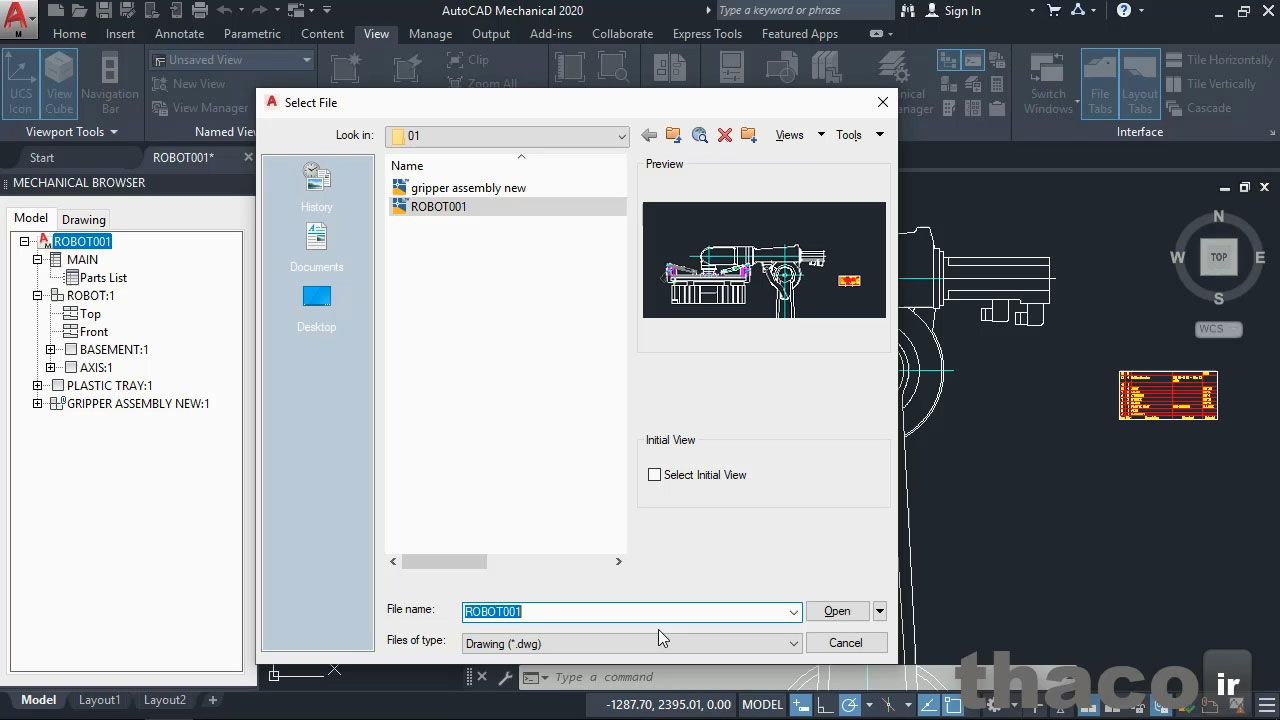Click the TOP face of the ViewCube
This screenshot has width=1280, height=720.
pyautogui.click(x=1218, y=257)
